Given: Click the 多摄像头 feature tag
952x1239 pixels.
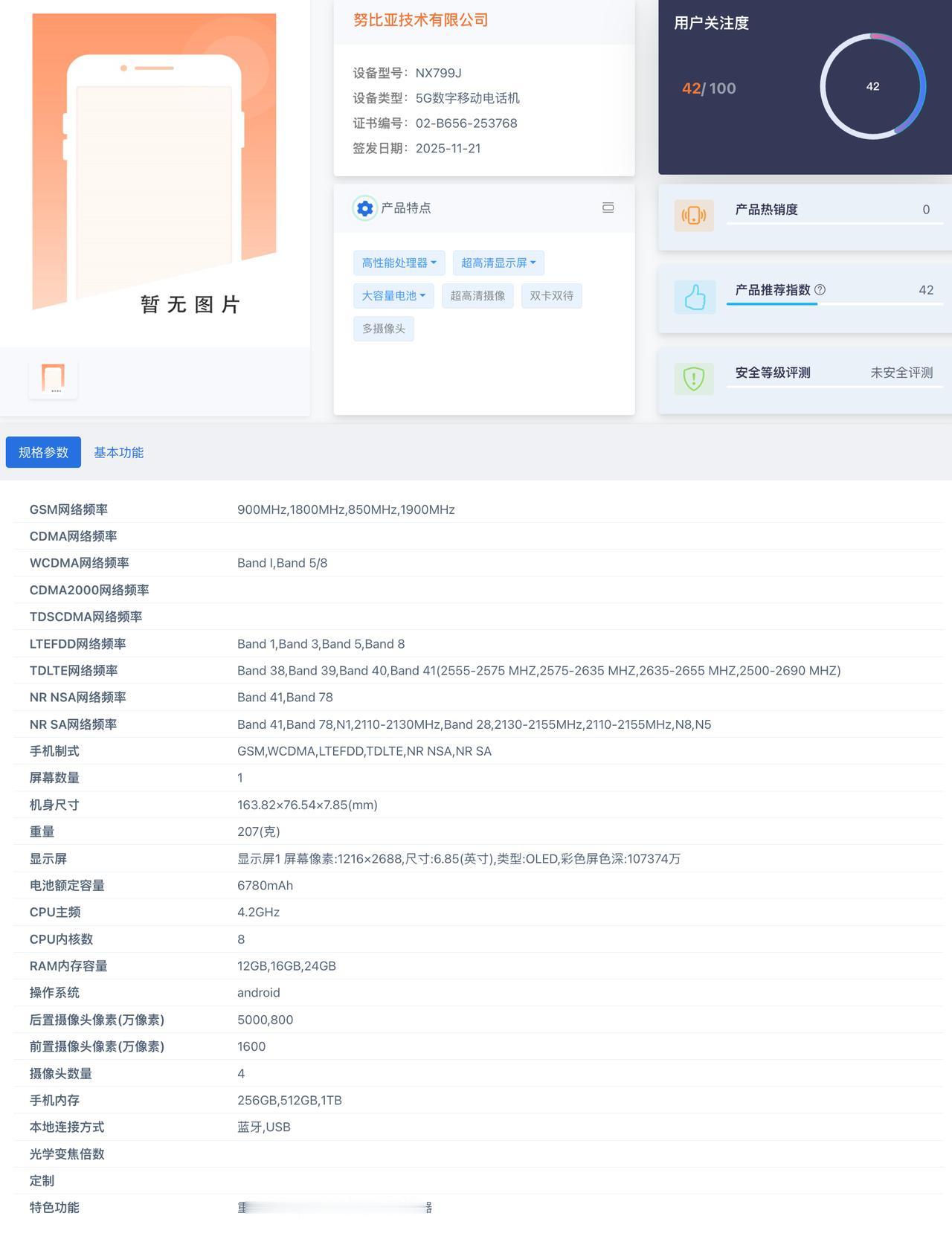Looking at the screenshot, I should tap(384, 329).
